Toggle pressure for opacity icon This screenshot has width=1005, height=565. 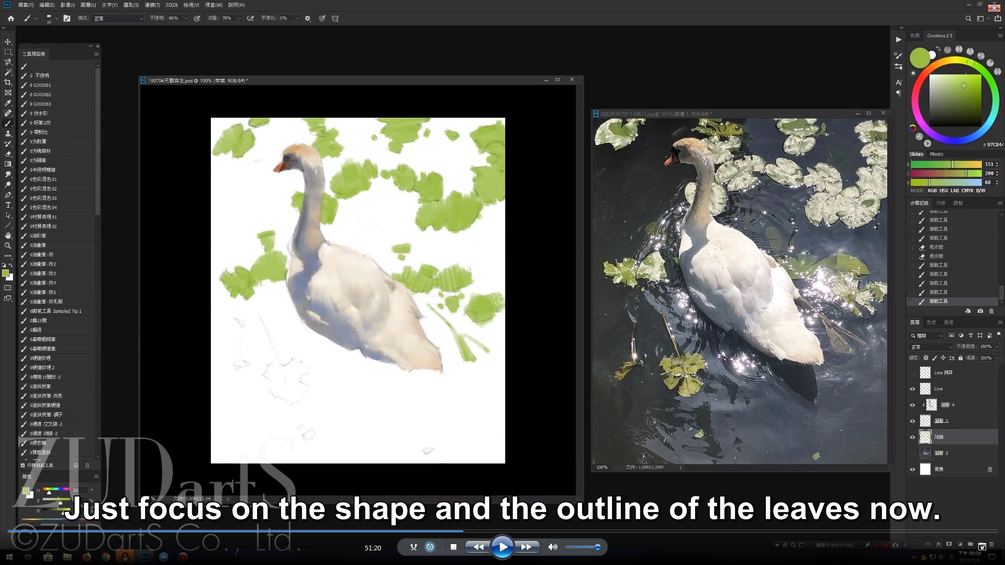click(x=197, y=18)
